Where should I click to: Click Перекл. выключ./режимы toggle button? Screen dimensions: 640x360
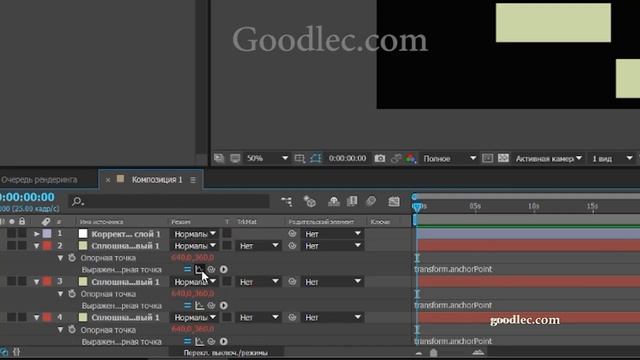[x=226, y=353]
